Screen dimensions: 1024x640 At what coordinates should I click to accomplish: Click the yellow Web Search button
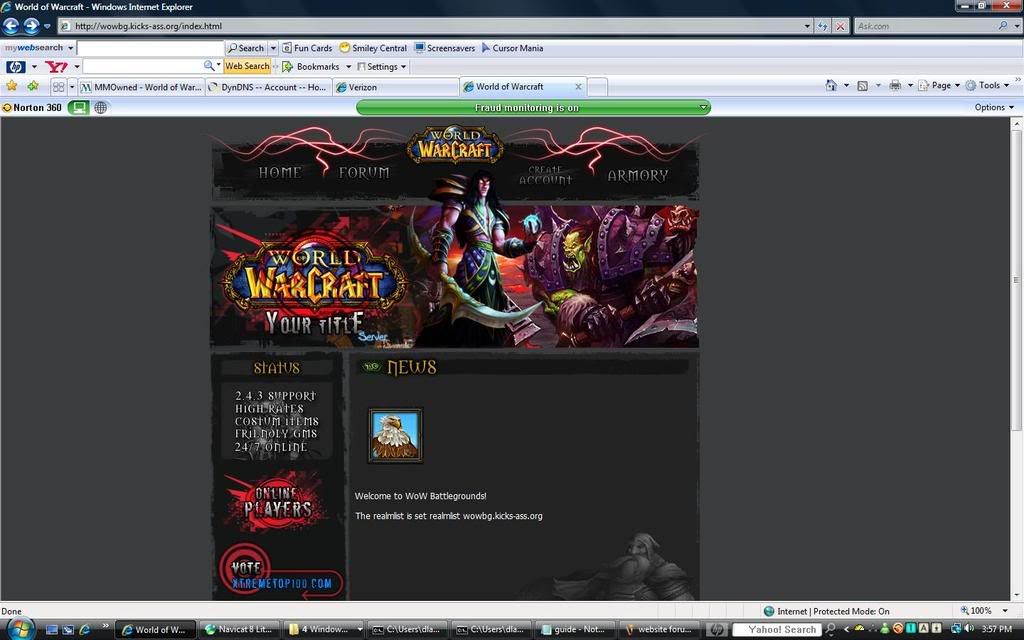[247, 66]
